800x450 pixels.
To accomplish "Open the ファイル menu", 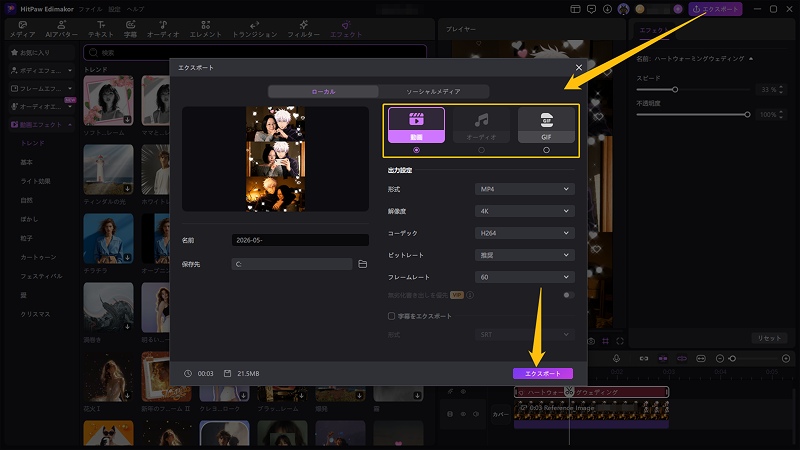I will [x=90, y=9].
